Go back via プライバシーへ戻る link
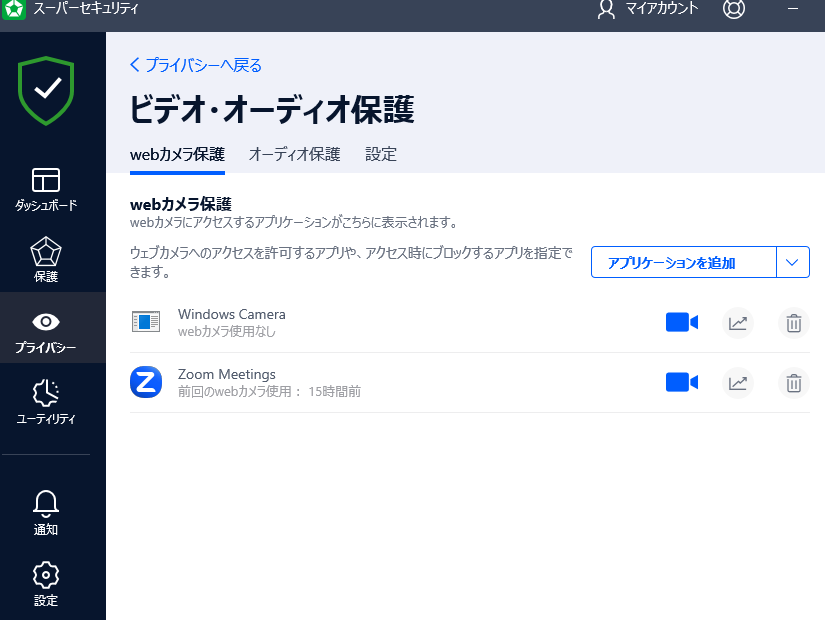The height and width of the screenshot is (620, 825). [x=196, y=65]
